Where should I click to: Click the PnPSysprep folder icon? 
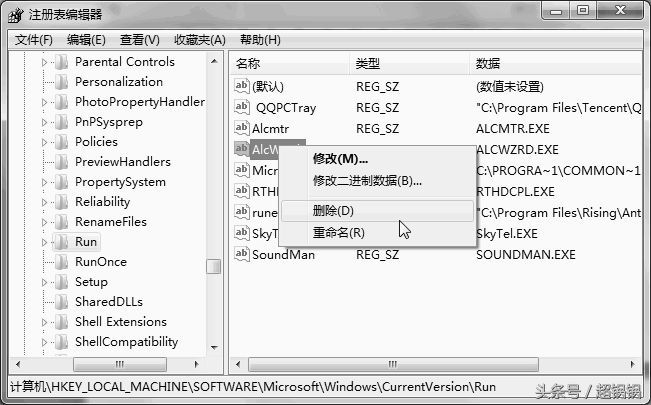pyautogui.click(x=61, y=122)
